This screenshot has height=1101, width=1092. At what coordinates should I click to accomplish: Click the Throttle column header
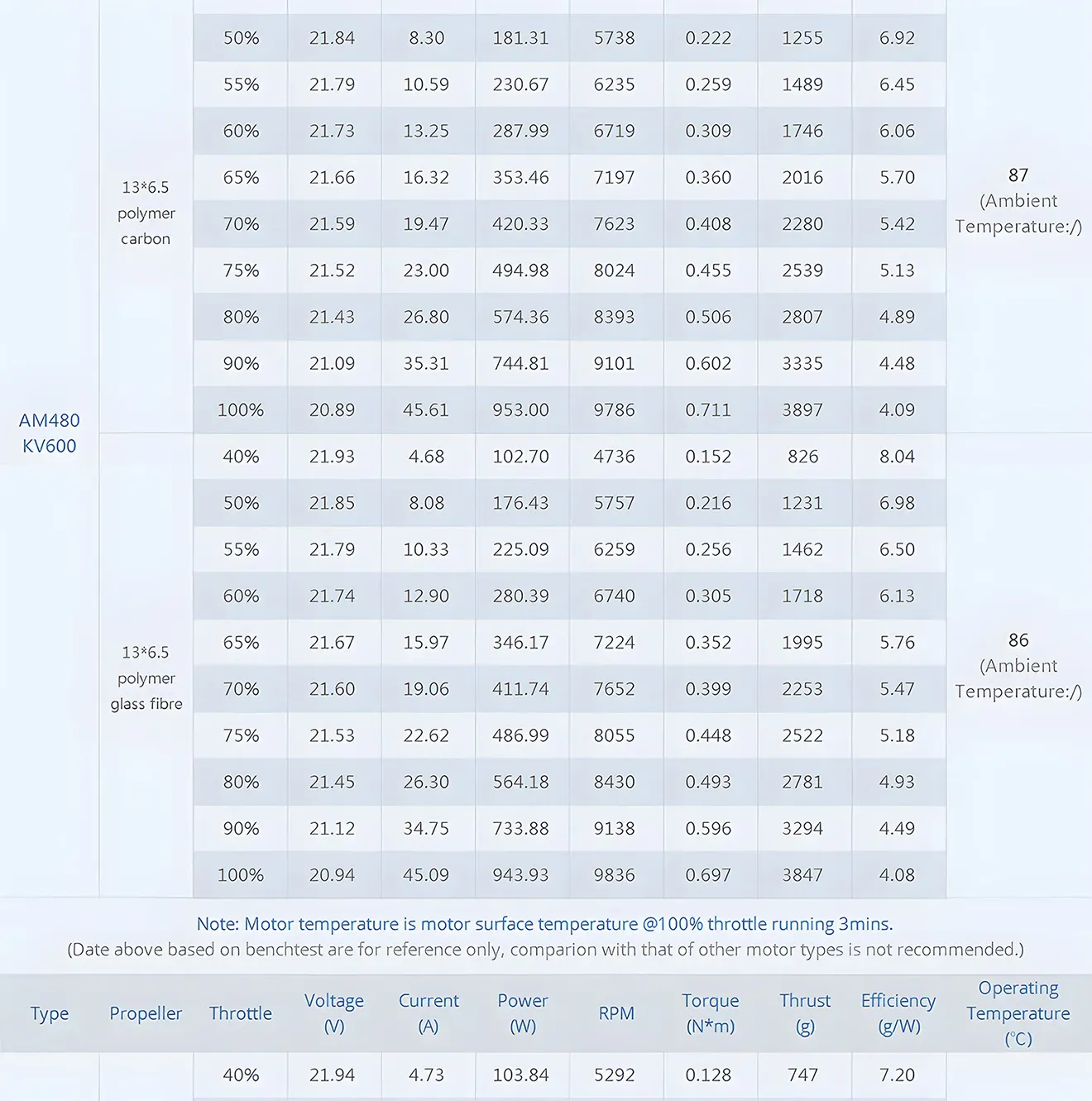coord(241,1013)
